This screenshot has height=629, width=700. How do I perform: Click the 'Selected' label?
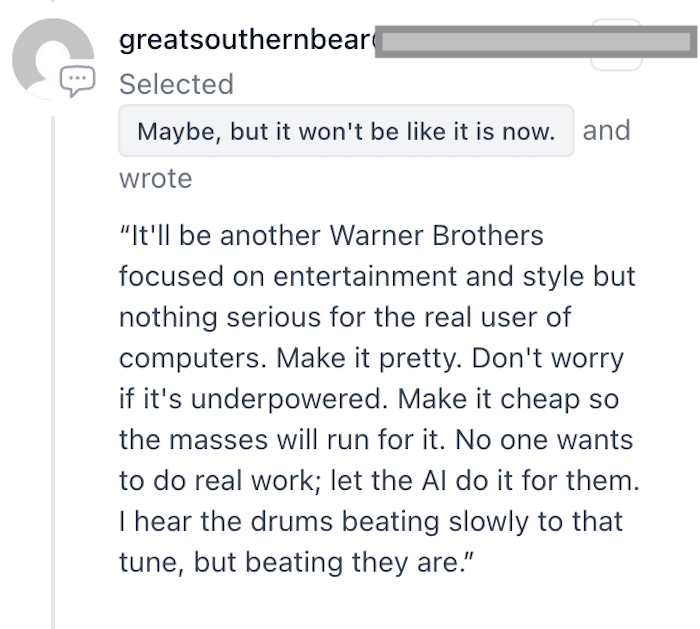pyautogui.click(x=176, y=84)
